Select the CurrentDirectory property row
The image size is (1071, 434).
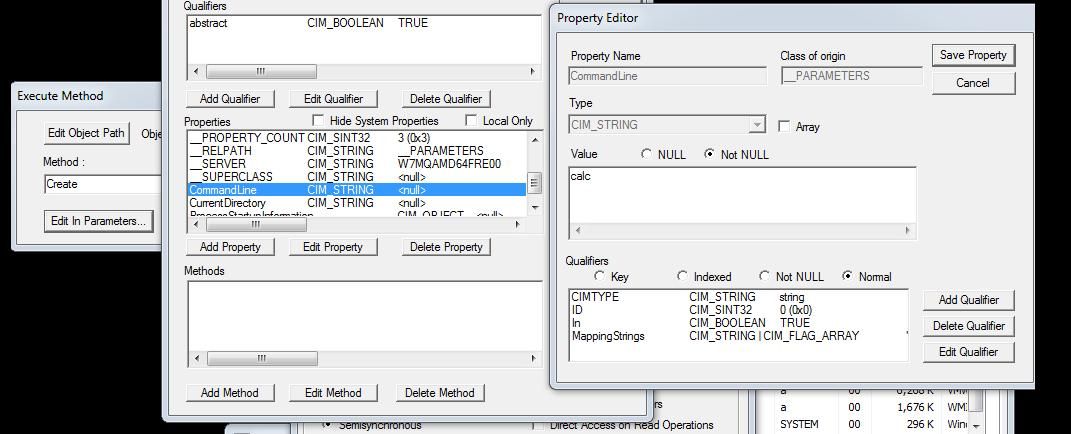coord(357,203)
